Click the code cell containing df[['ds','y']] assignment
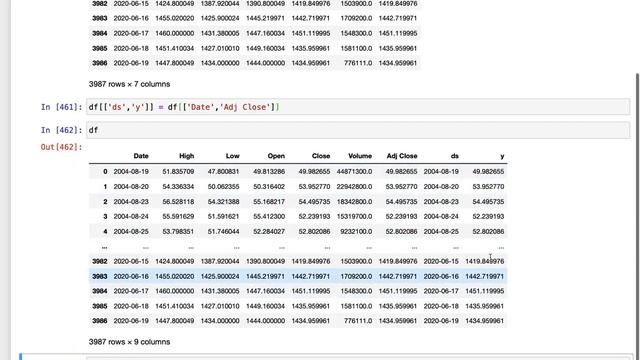Image resolution: width=640 pixels, height=360 pixels. click(358, 107)
